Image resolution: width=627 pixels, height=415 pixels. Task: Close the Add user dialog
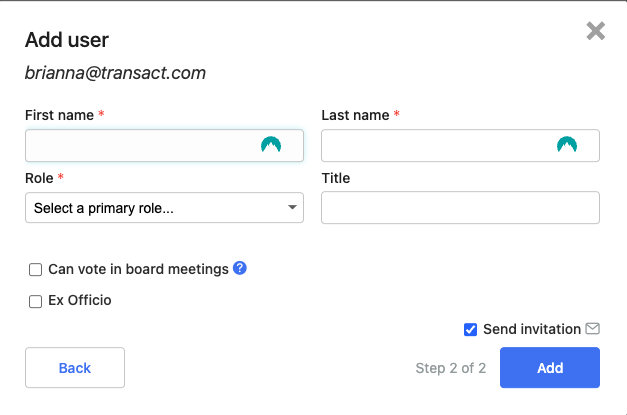click(595, 31)
